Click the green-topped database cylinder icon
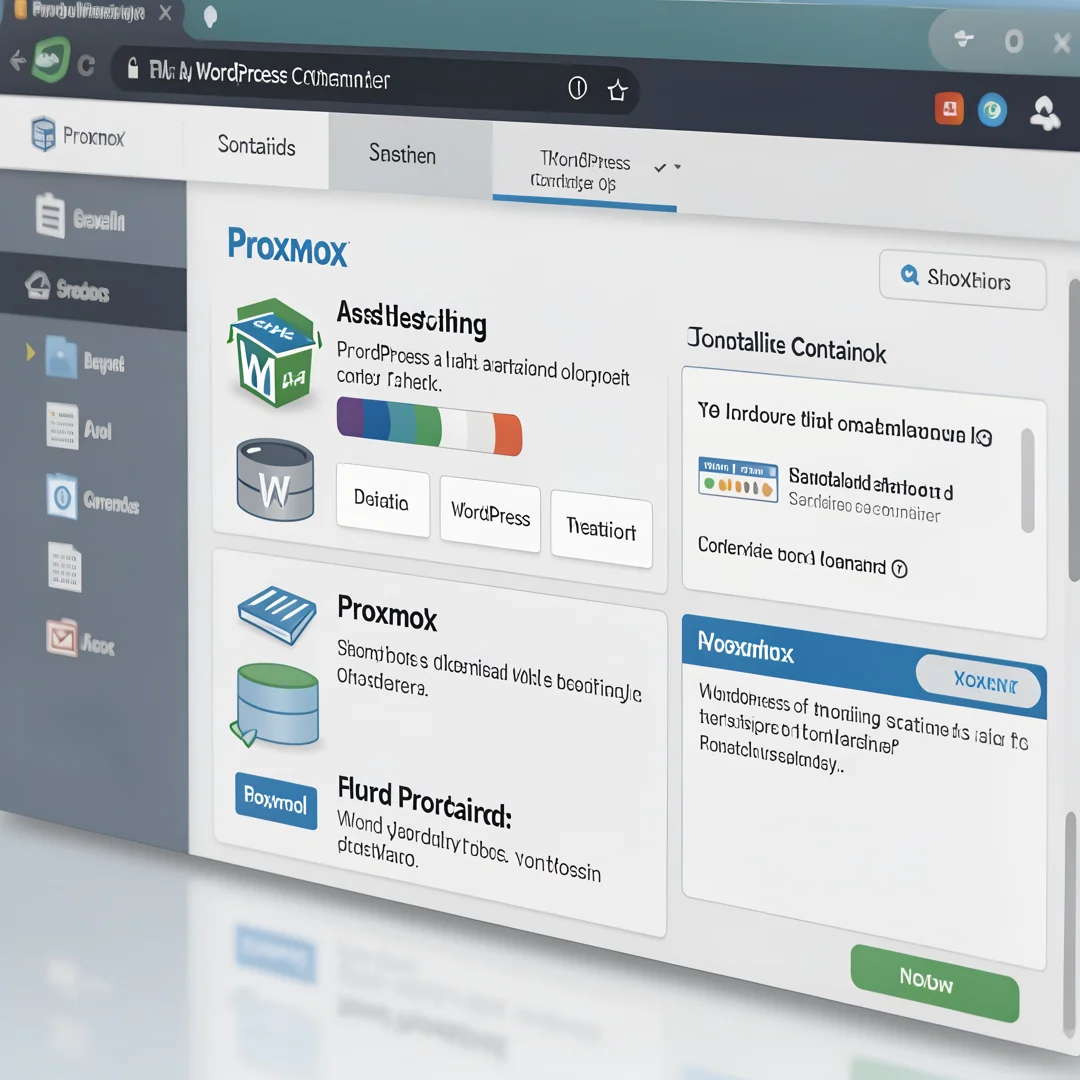This screenshot has height=1080, width=1080. click(x=276, y=705)
